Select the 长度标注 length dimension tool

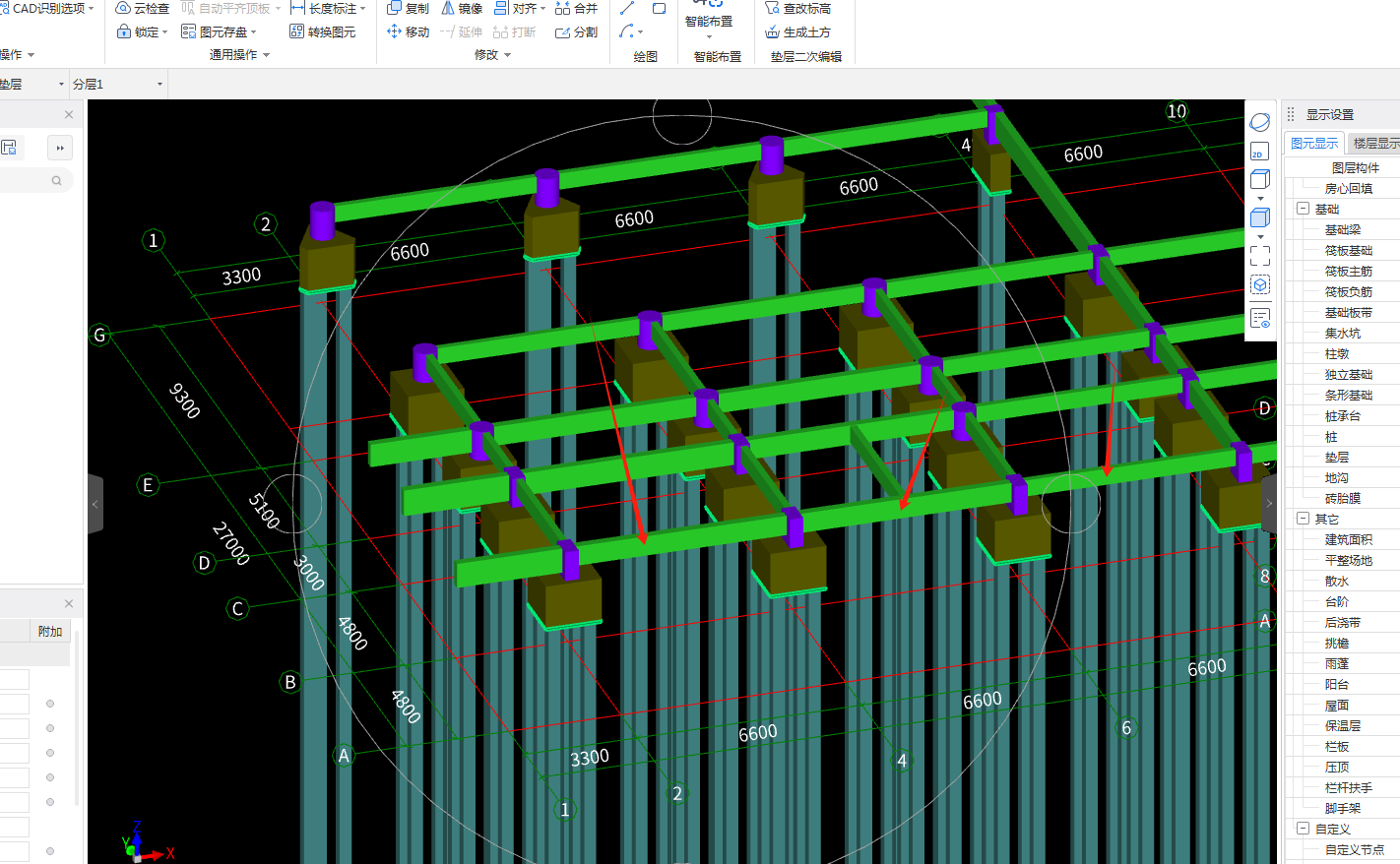pos(328,8)
